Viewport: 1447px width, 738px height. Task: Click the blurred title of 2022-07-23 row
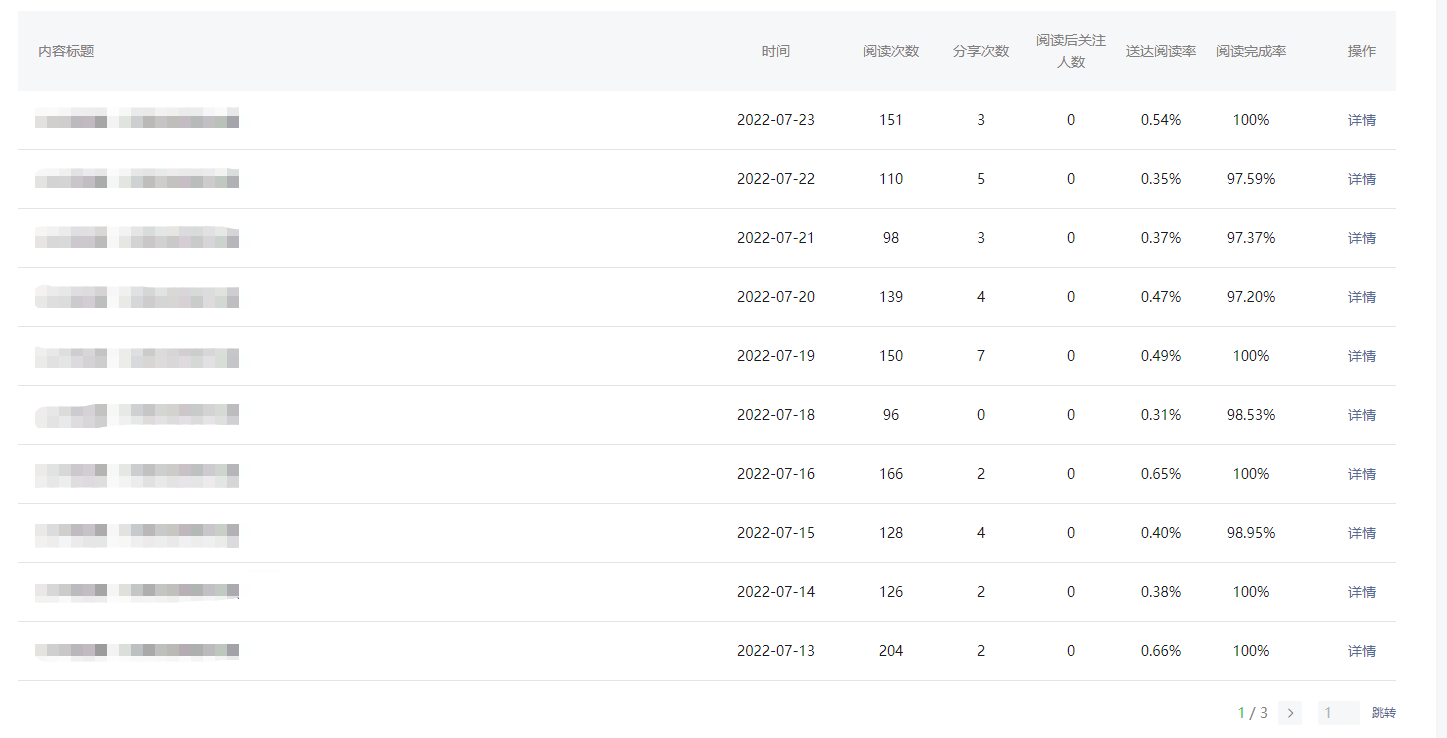pos(137,120)
